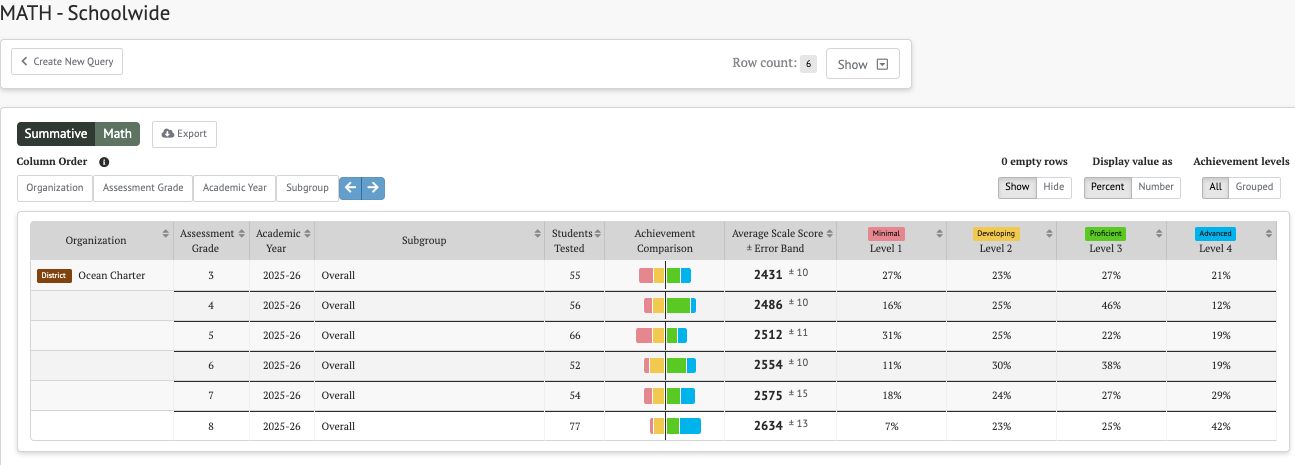
Task: Switch display value to Number
Action: point(1156,187)
